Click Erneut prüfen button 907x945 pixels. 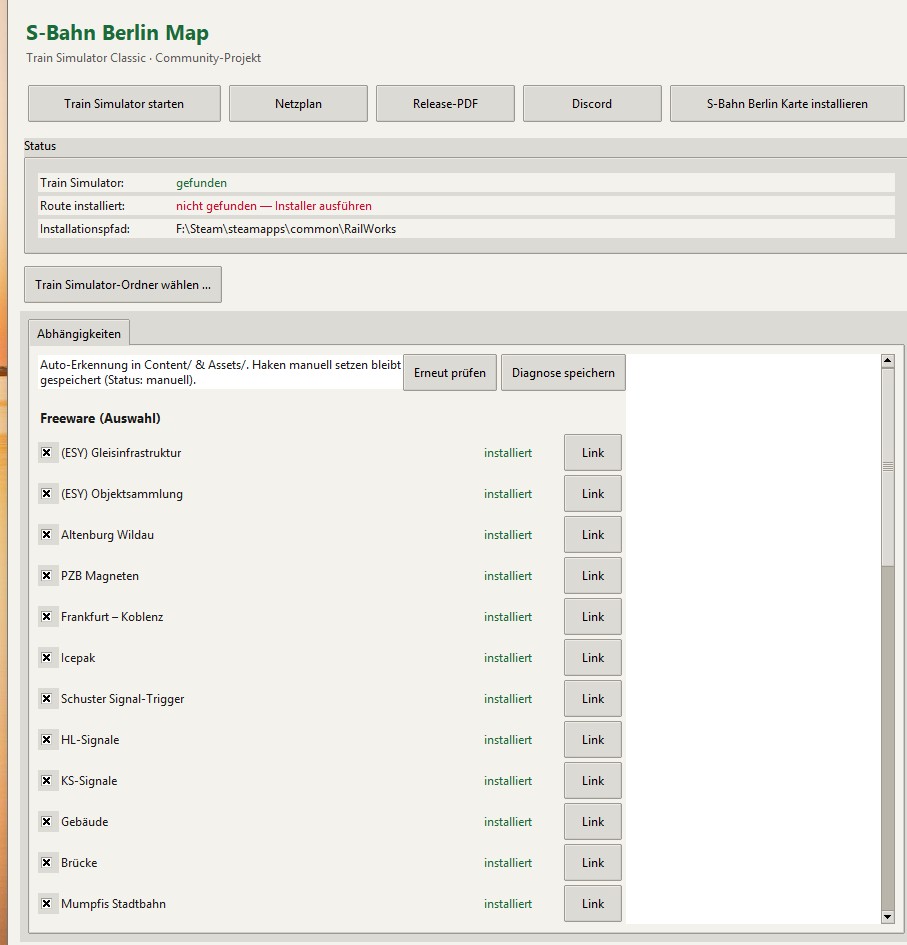[x=450, y=372]
